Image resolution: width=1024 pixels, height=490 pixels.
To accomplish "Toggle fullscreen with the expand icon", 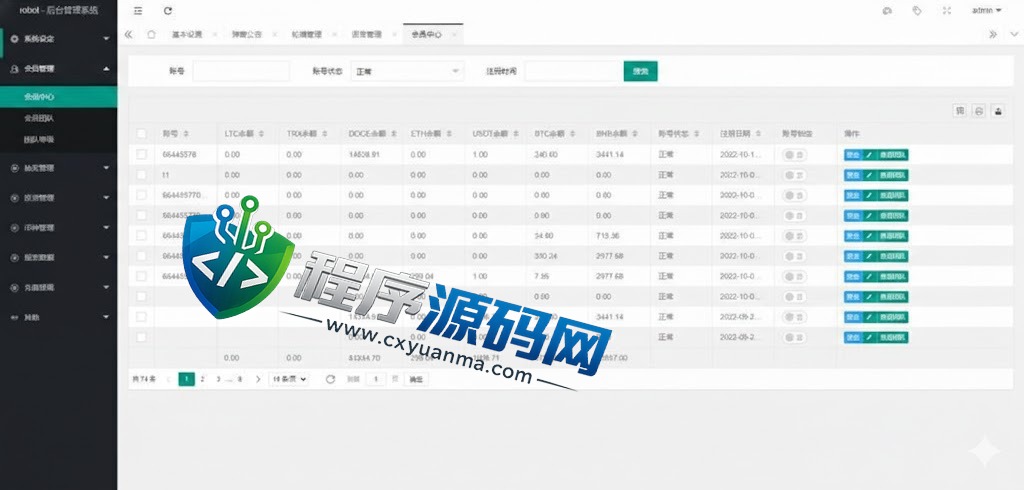I will [947, 10].
